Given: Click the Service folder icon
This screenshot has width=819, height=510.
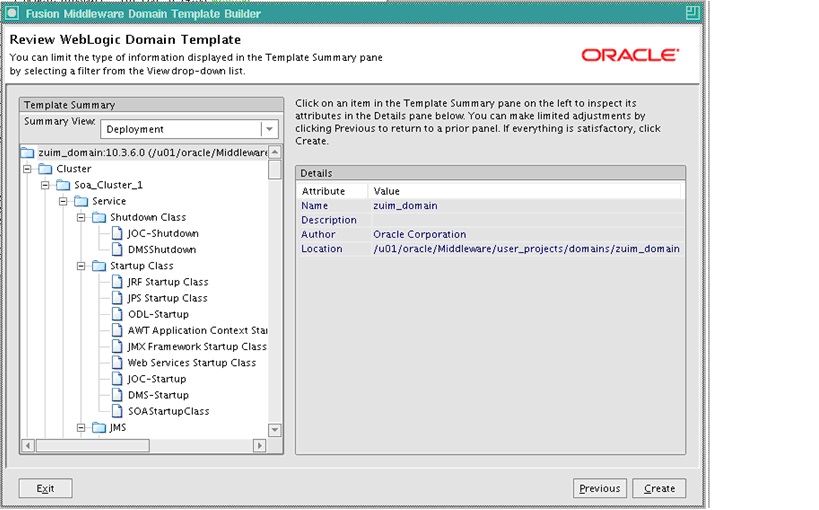Looking at the screenshot, I should 81,201.
